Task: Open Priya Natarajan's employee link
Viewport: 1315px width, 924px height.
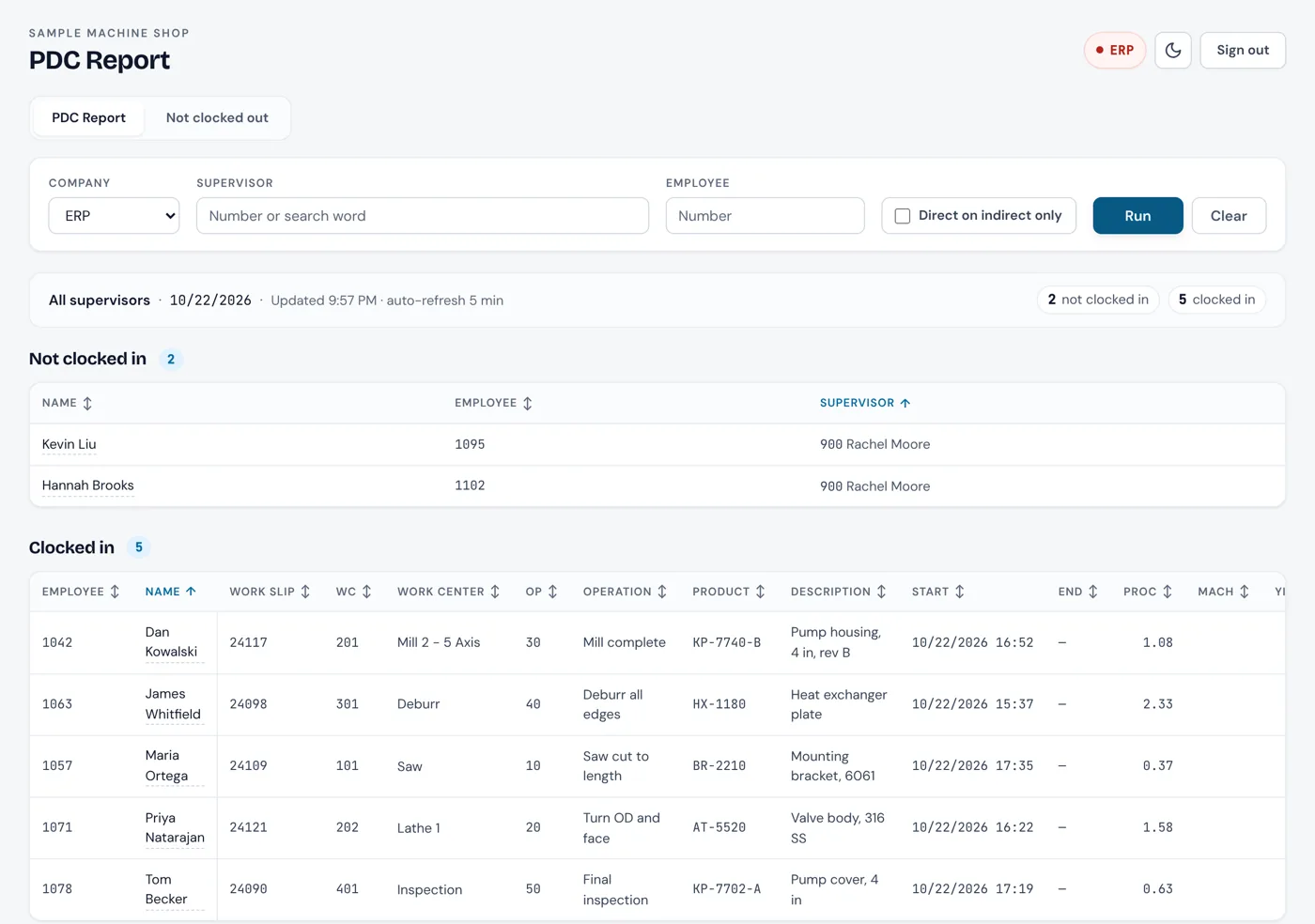Action: click(x=175, y=827)
